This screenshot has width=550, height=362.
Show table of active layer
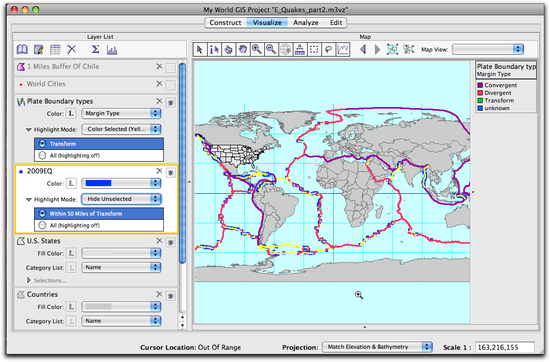point(55,49)
